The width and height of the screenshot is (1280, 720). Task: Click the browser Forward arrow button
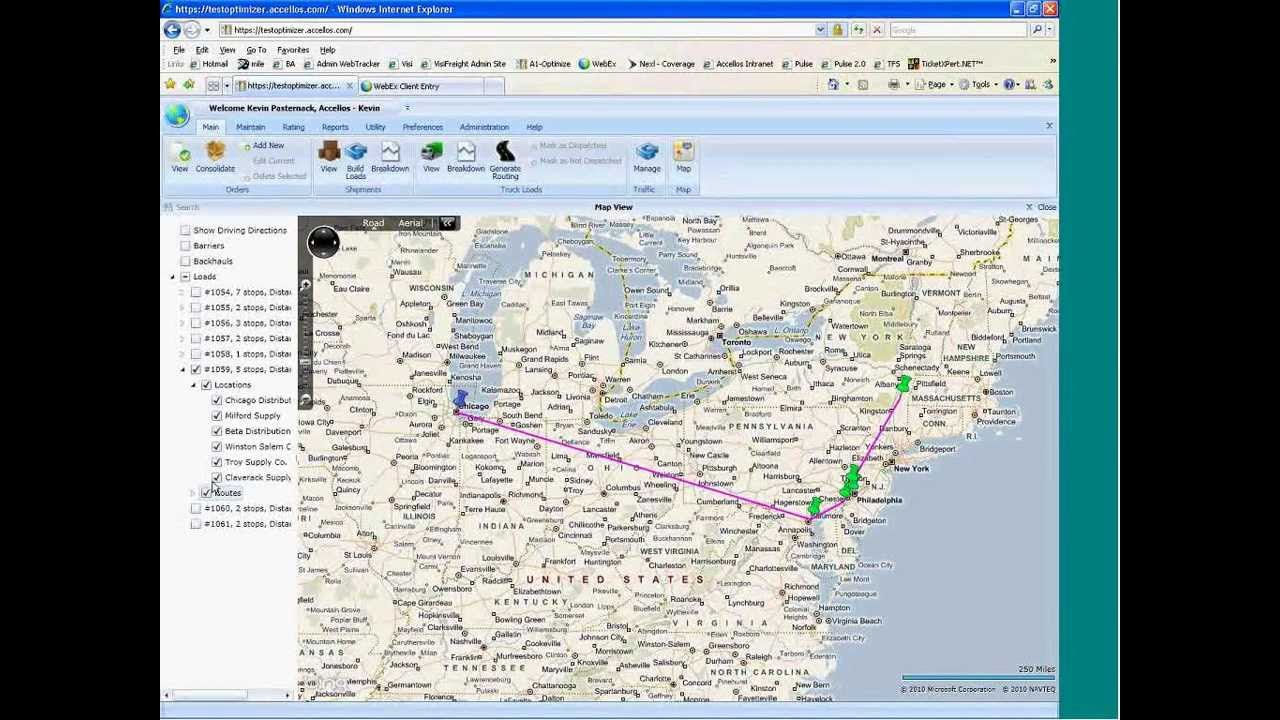(192, 30)
